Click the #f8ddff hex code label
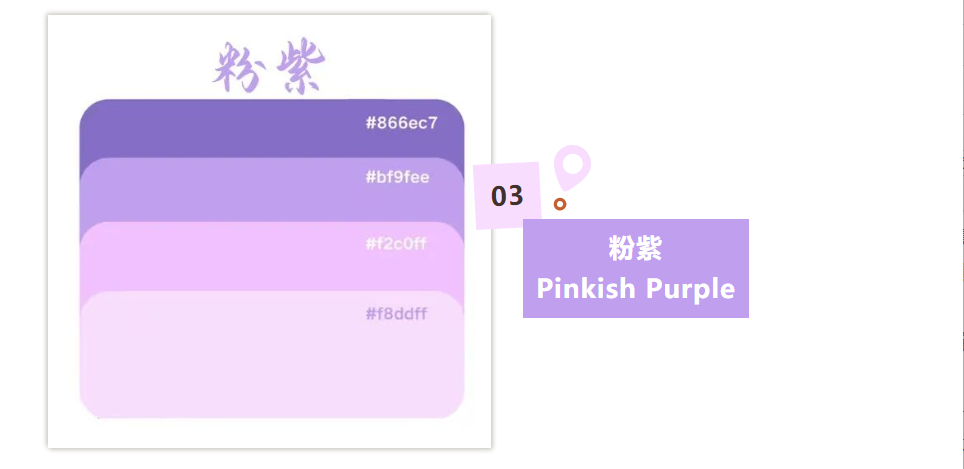 pyautogui.click(x=396, y=314)
